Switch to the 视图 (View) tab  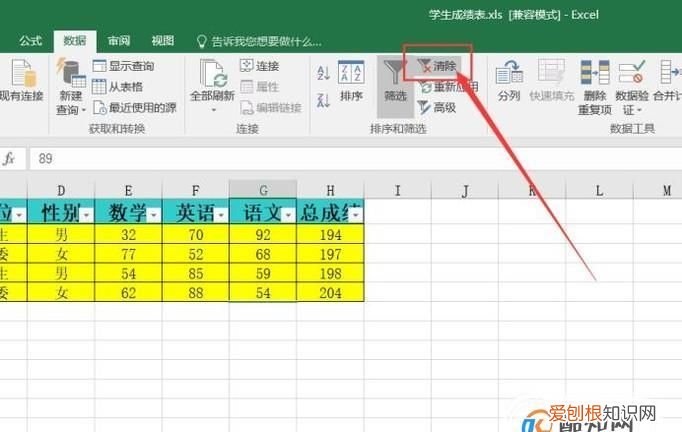click(x=163, y=41)
